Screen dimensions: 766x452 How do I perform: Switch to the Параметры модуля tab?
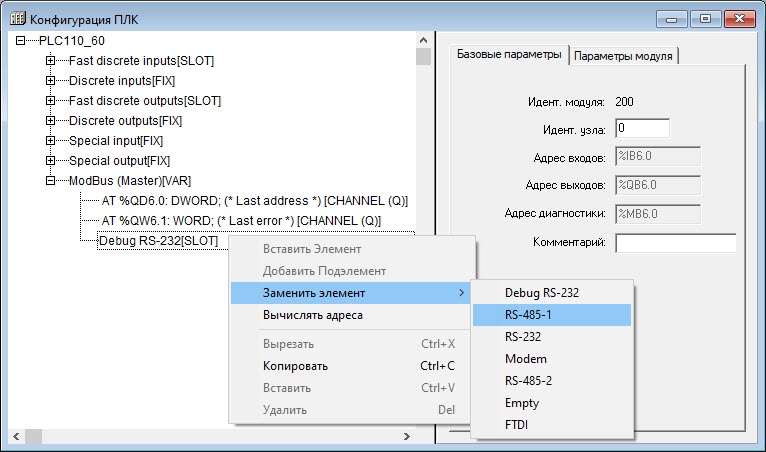625,56
